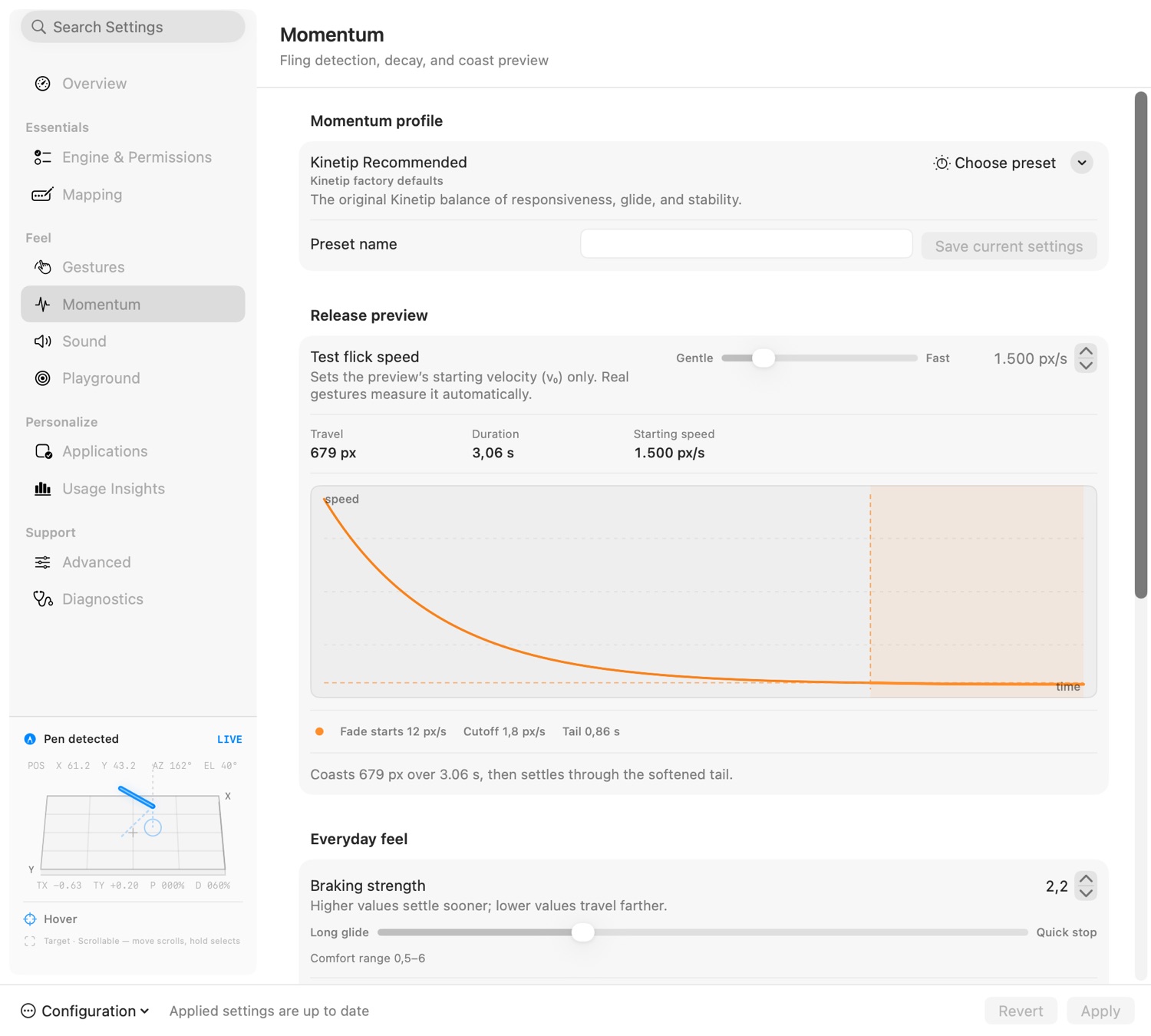The width and height of the screenshot is (1151, 1036).
Task: Open Diagnostics page
Action: (x=133, y=599)
